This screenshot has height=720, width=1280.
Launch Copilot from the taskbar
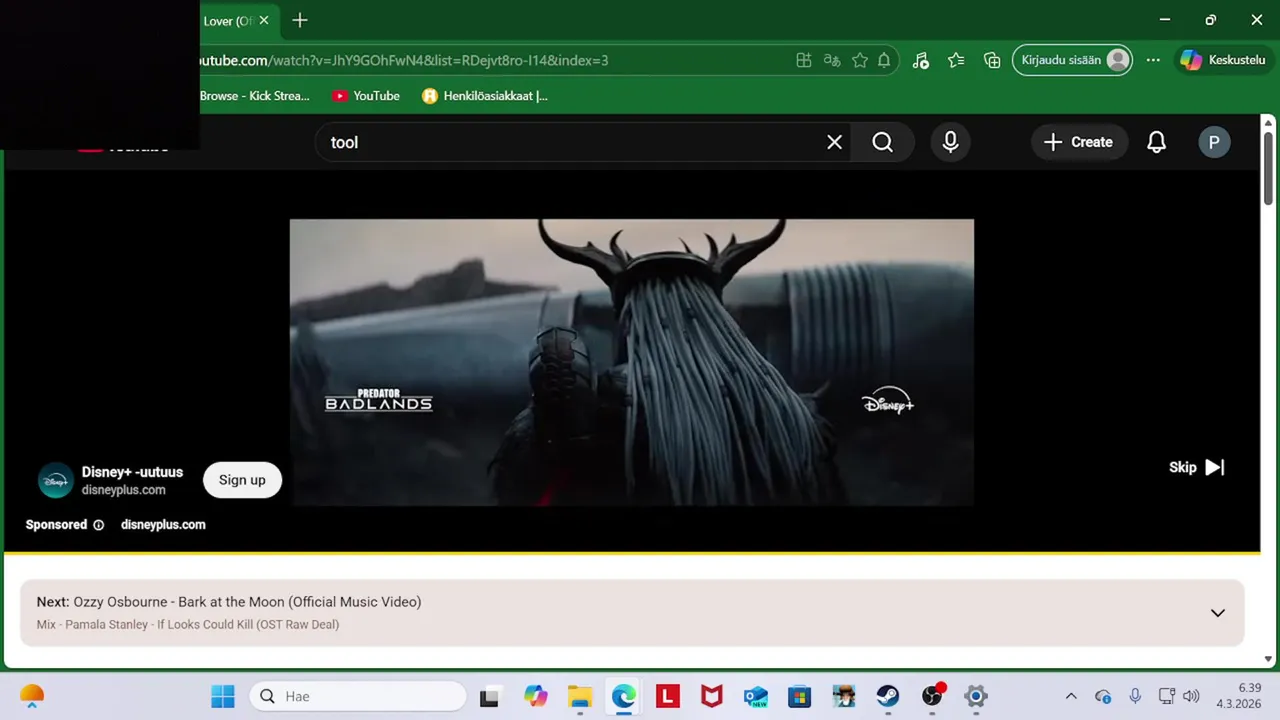[536, 697]
